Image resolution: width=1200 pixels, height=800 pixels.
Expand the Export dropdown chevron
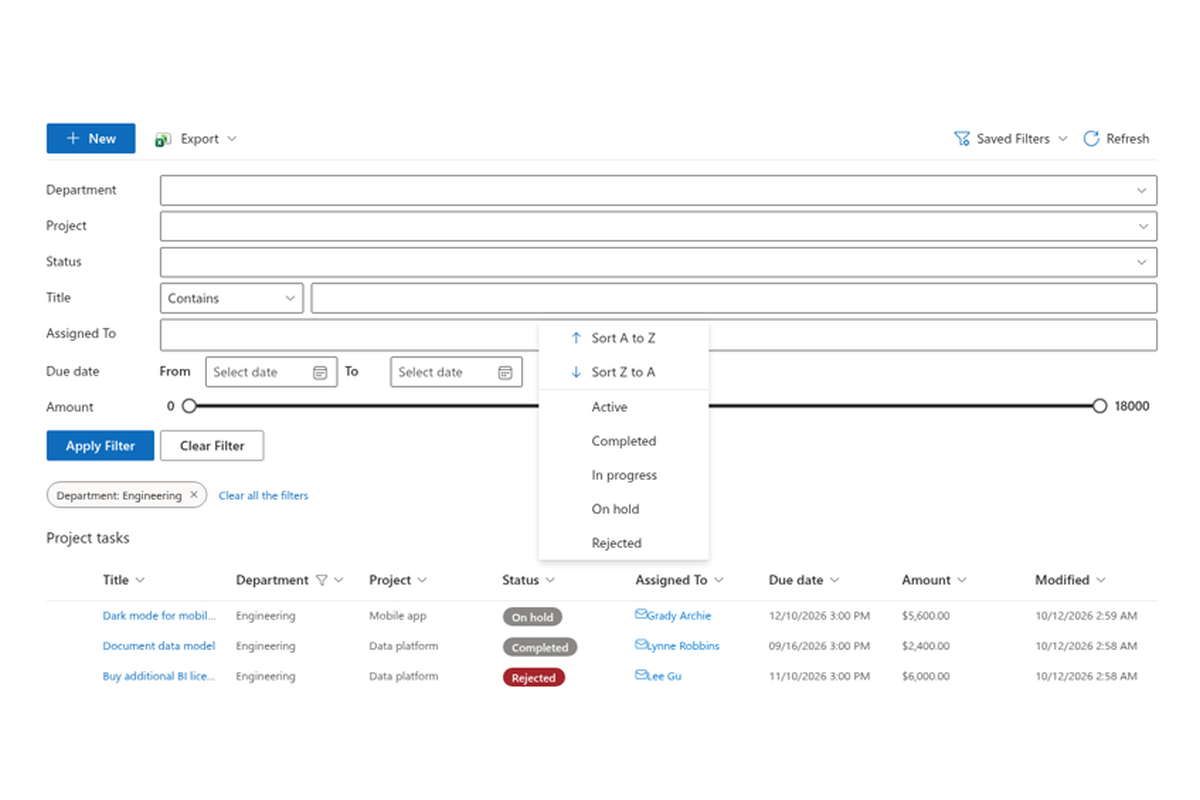[x=232, y=139]
